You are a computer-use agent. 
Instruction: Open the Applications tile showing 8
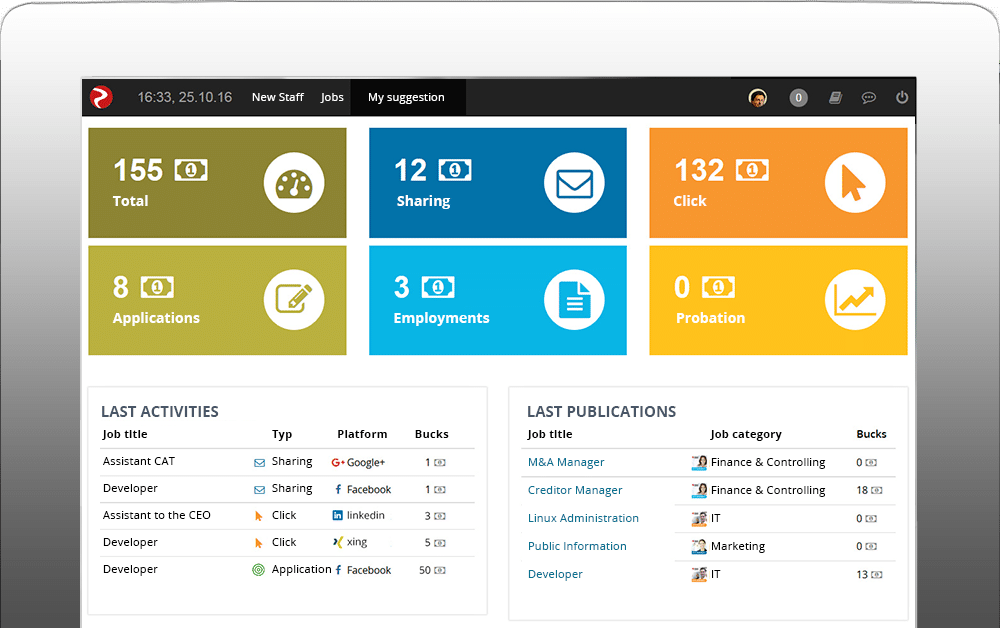pyautogui.click(x=217, y=300)
